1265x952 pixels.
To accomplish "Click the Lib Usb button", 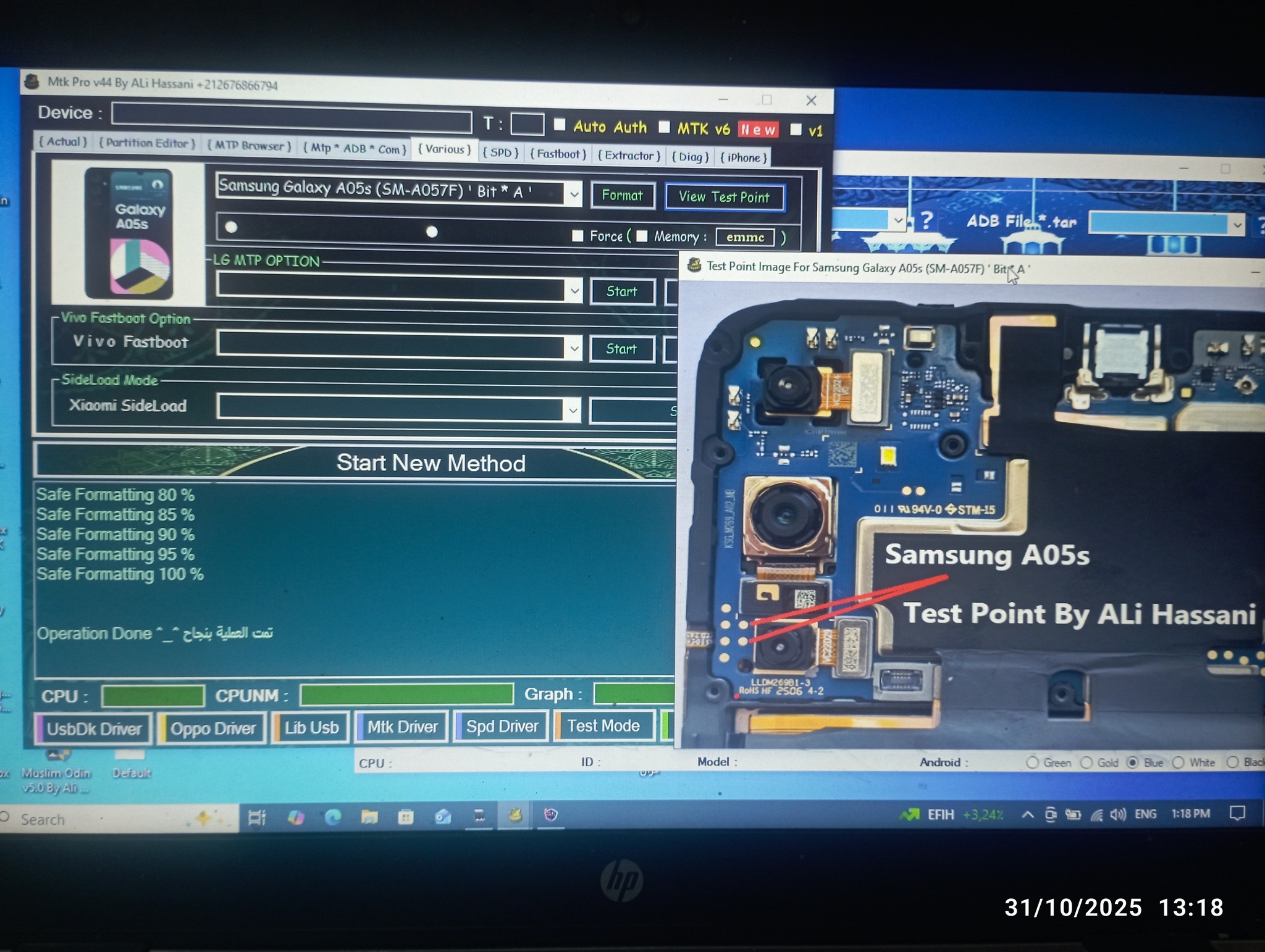I will (x=311, y=727).
